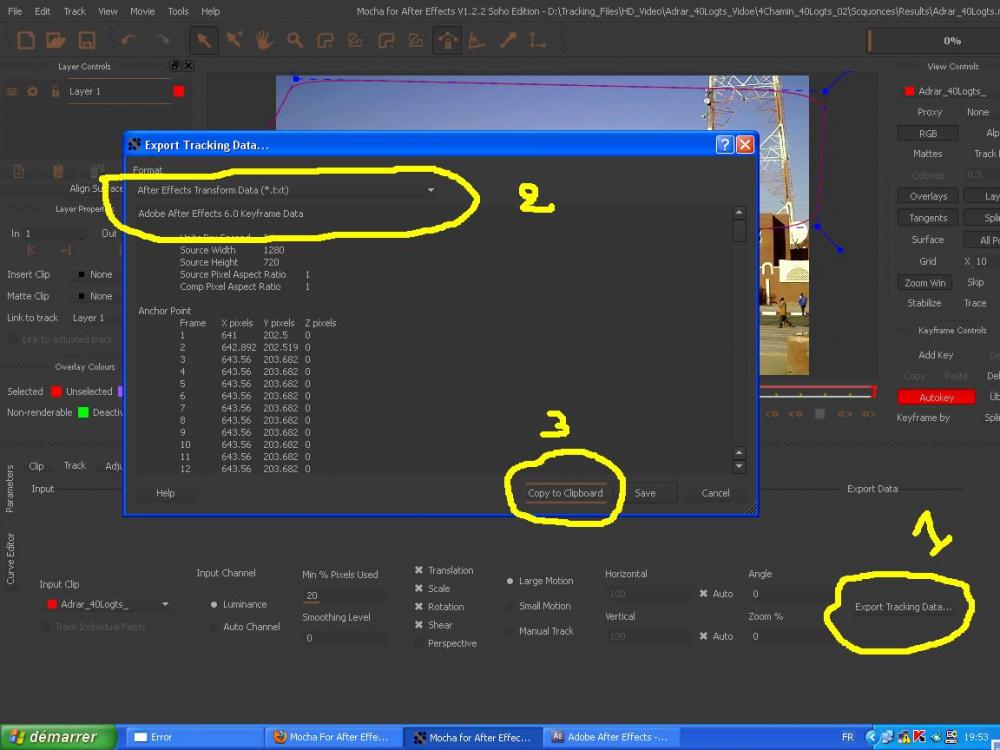Cancel the Export Tracking Data dialog
Screen dimensions: 1000x750
pyautogui.click(x=715, y=493)
